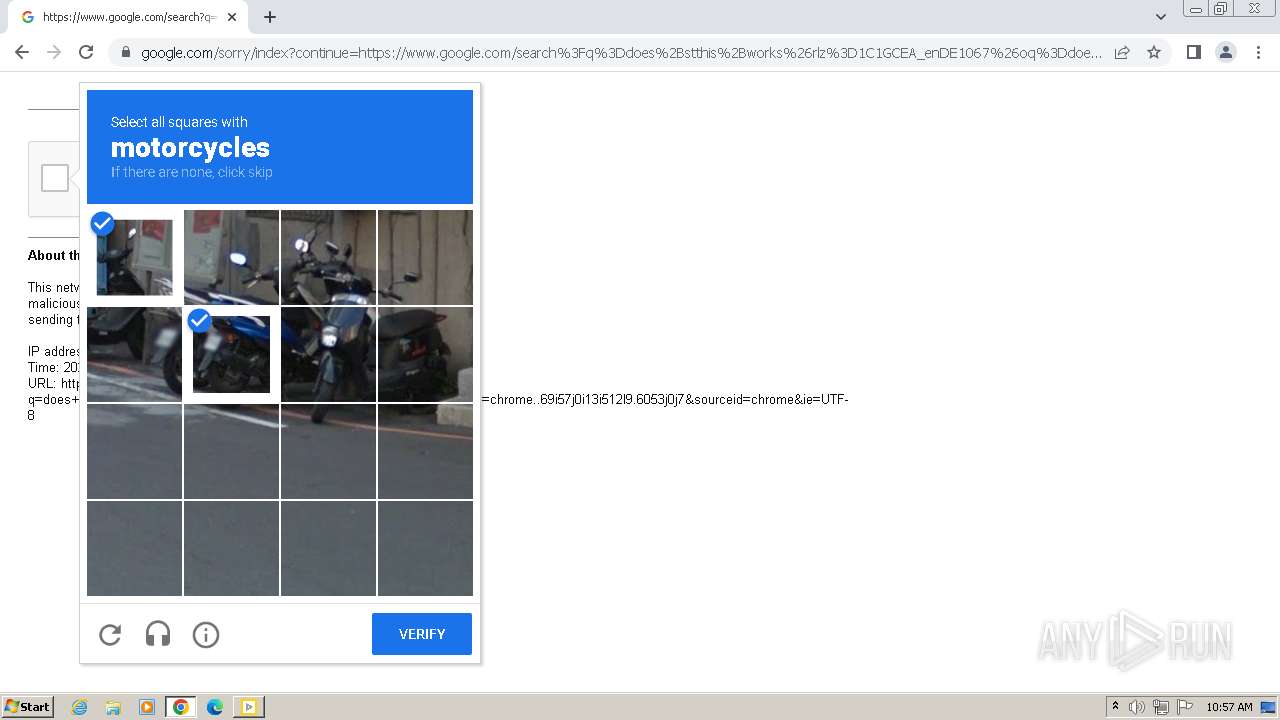Select top row second tile with blue scooter
Viewport: 1280px width, 720px height.
pos(231,257)
